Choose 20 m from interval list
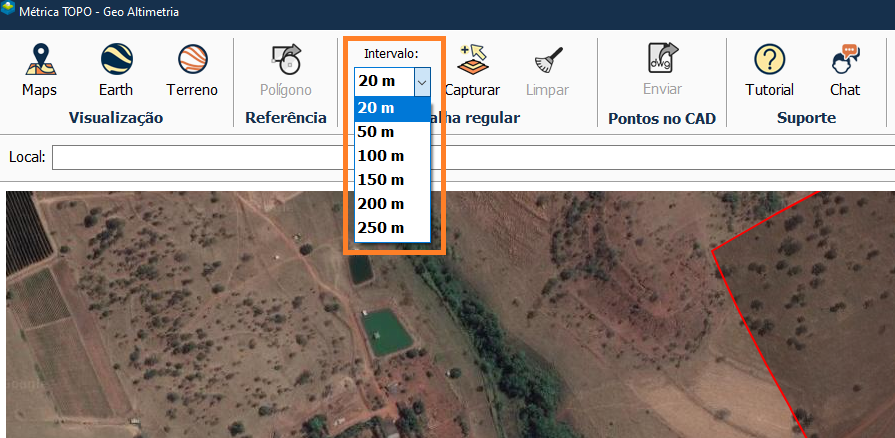This screenshot has width=895, height=438. click(392, 108)
